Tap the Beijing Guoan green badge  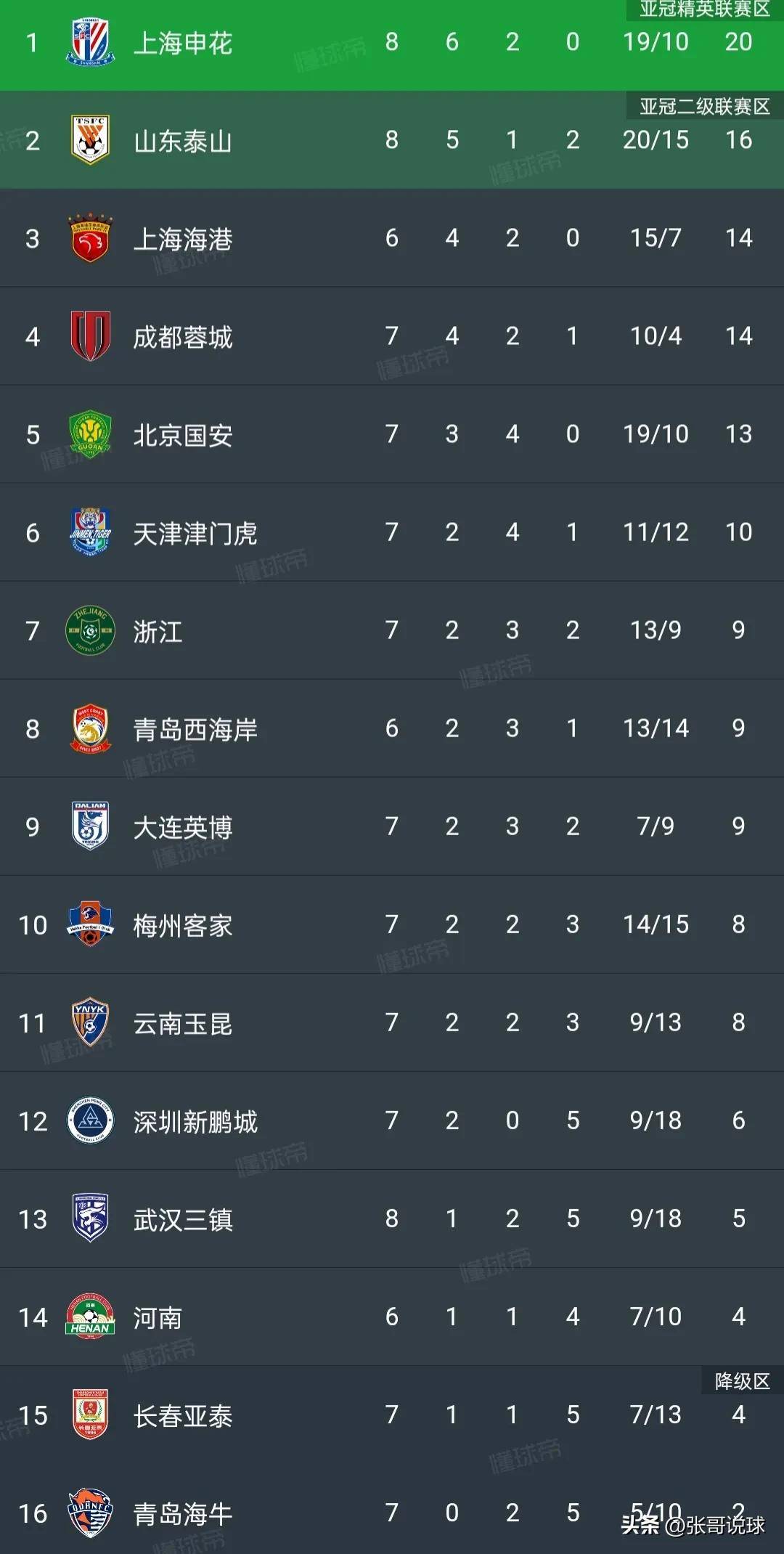tap(90, 434)
